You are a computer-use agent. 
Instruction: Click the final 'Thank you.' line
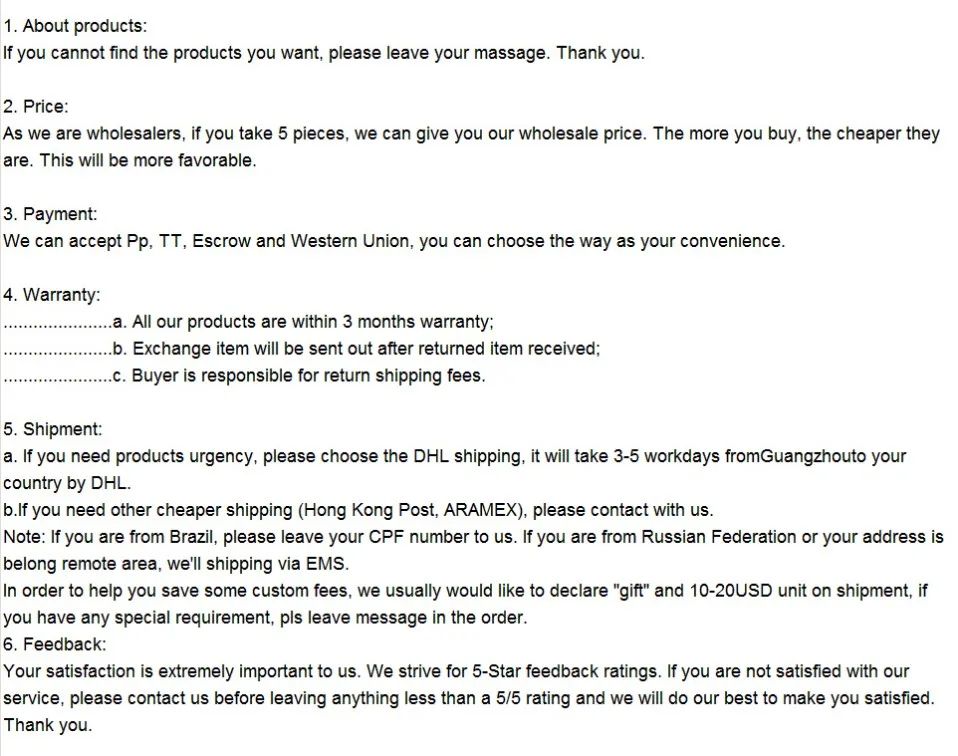[48, 725]
